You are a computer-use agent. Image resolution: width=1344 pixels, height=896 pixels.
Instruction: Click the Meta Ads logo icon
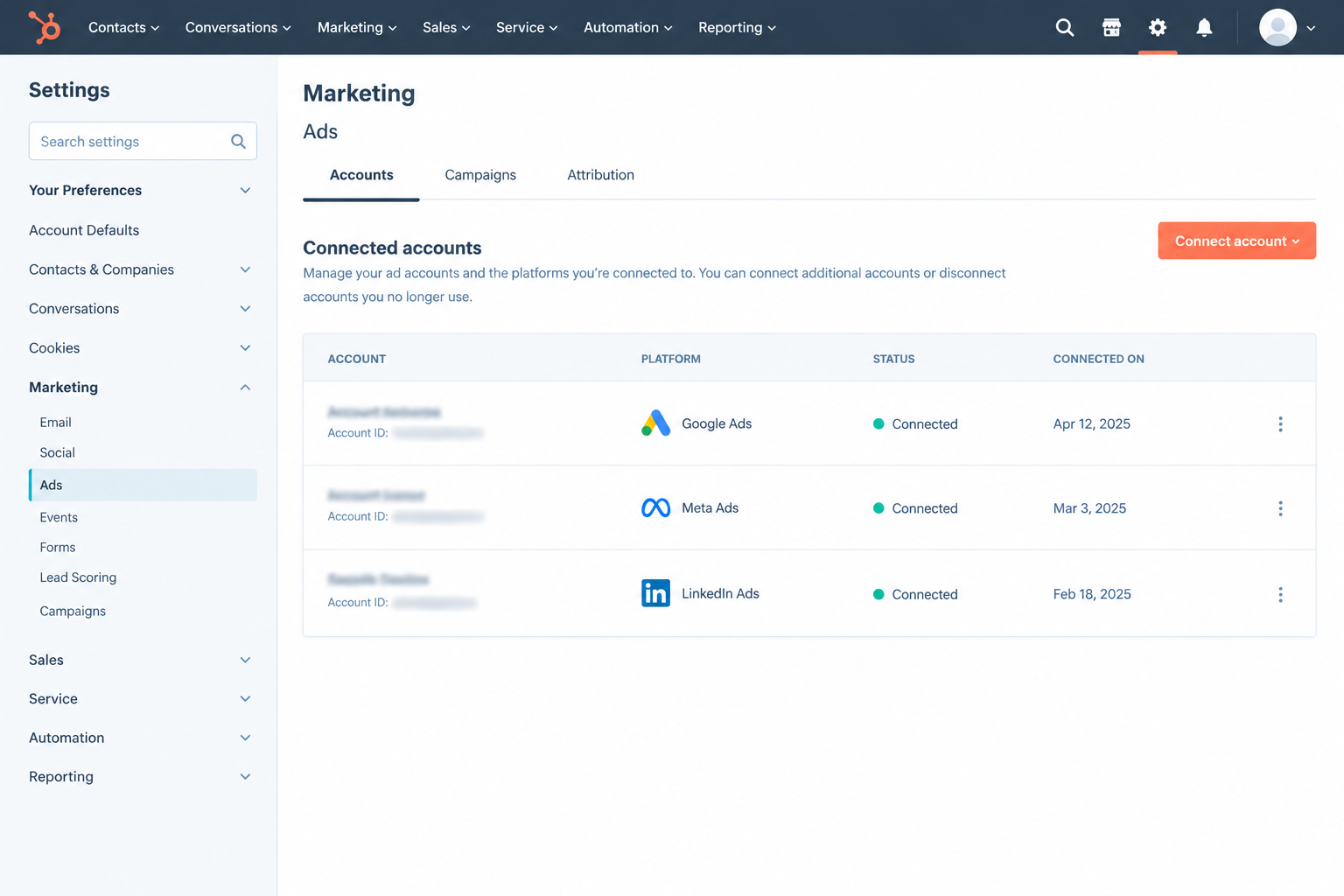(x=655, y=507)
